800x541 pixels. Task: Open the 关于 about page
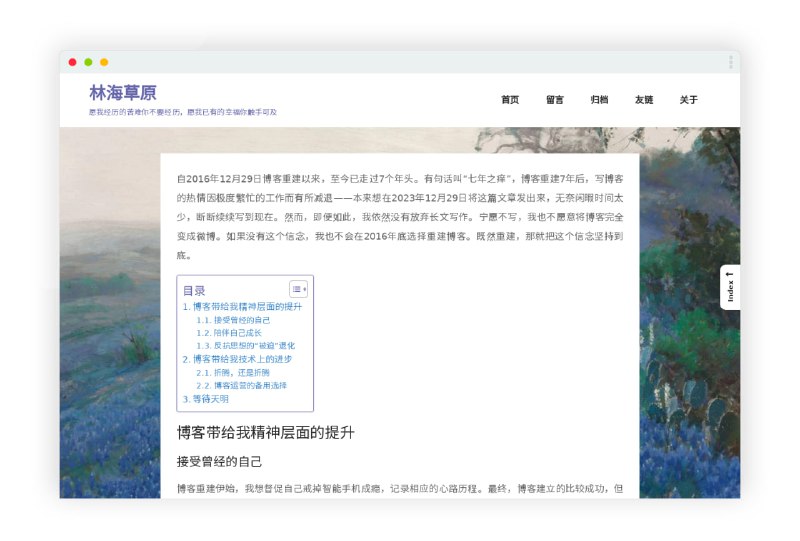tap(688, 100)
